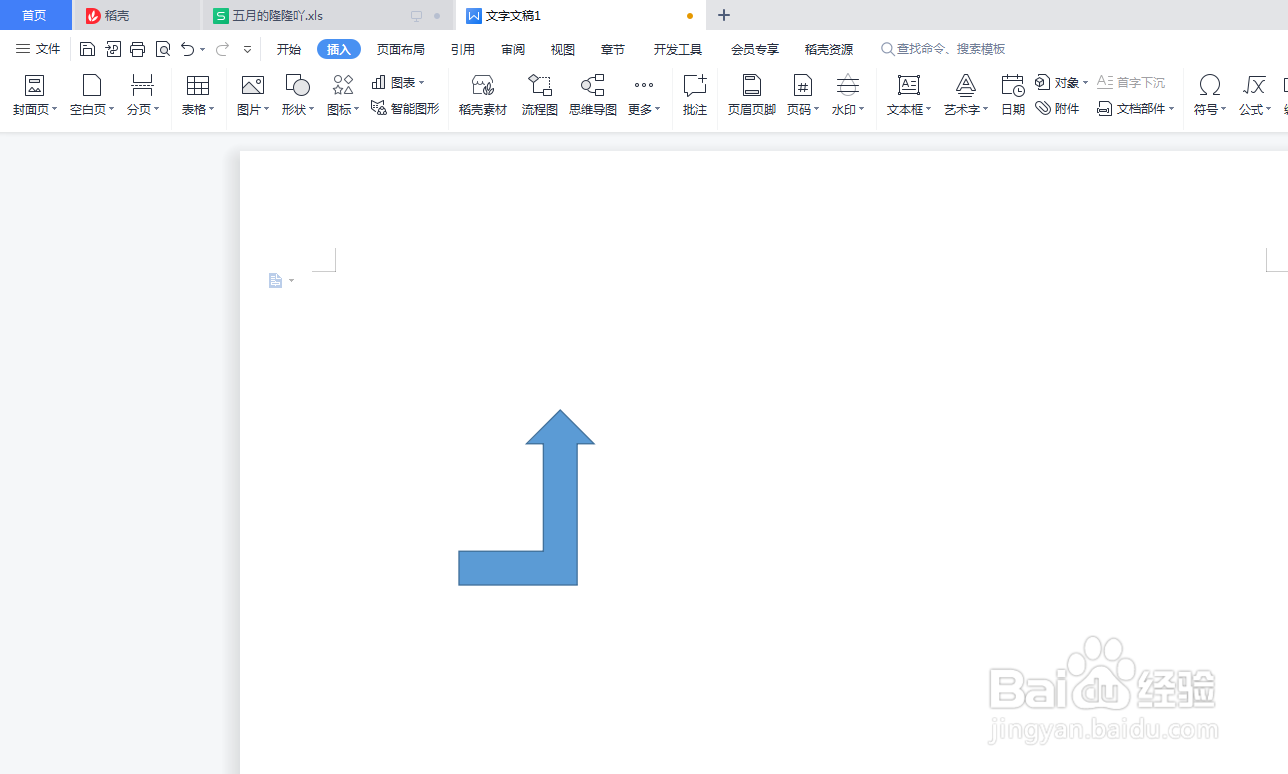Switch to 五月的隆隆吖.xls tab

point(327,15)
